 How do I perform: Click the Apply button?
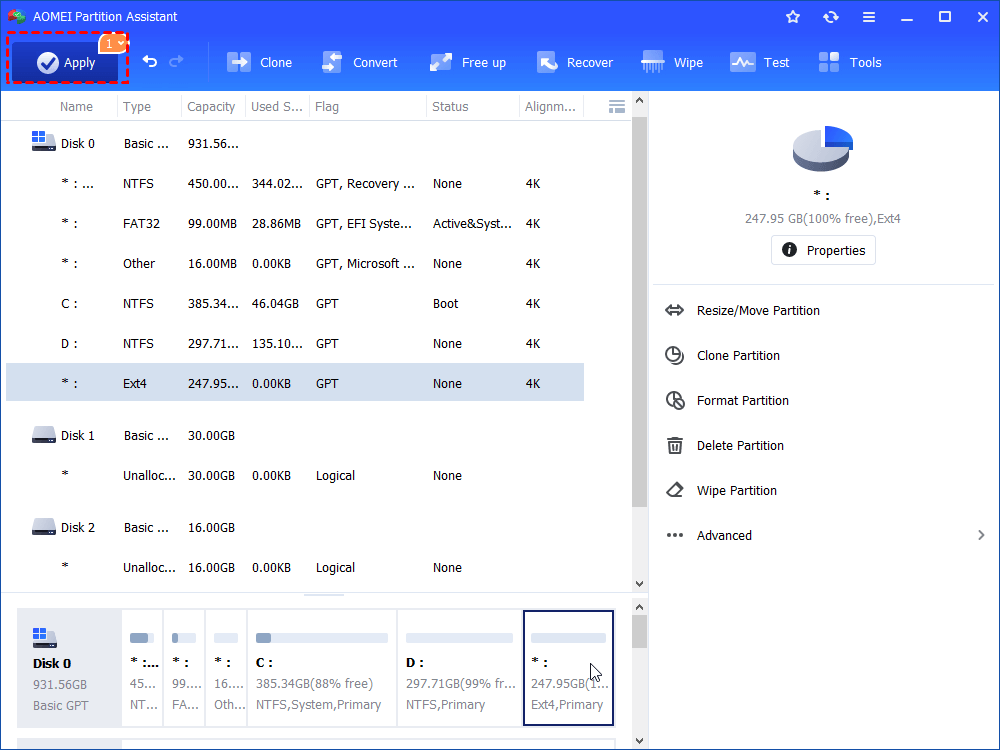pos(65,62)
